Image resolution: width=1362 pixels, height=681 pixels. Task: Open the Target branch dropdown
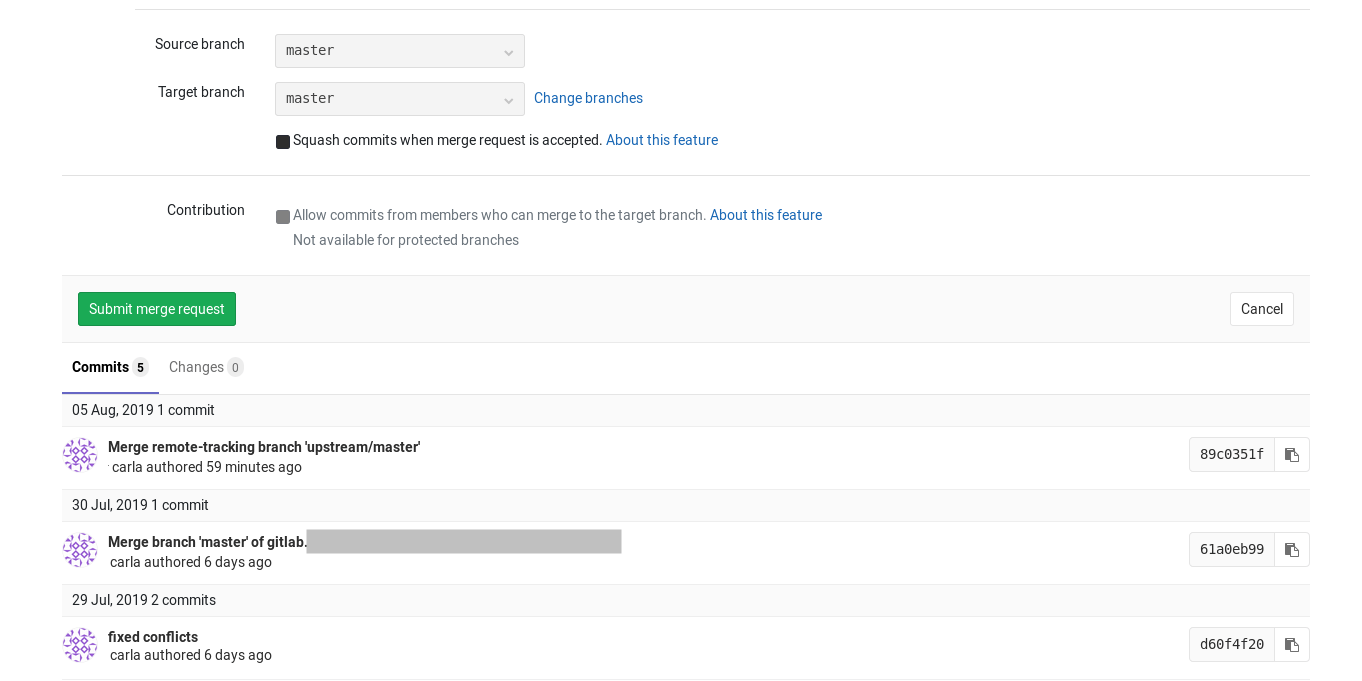click(399, 99)
